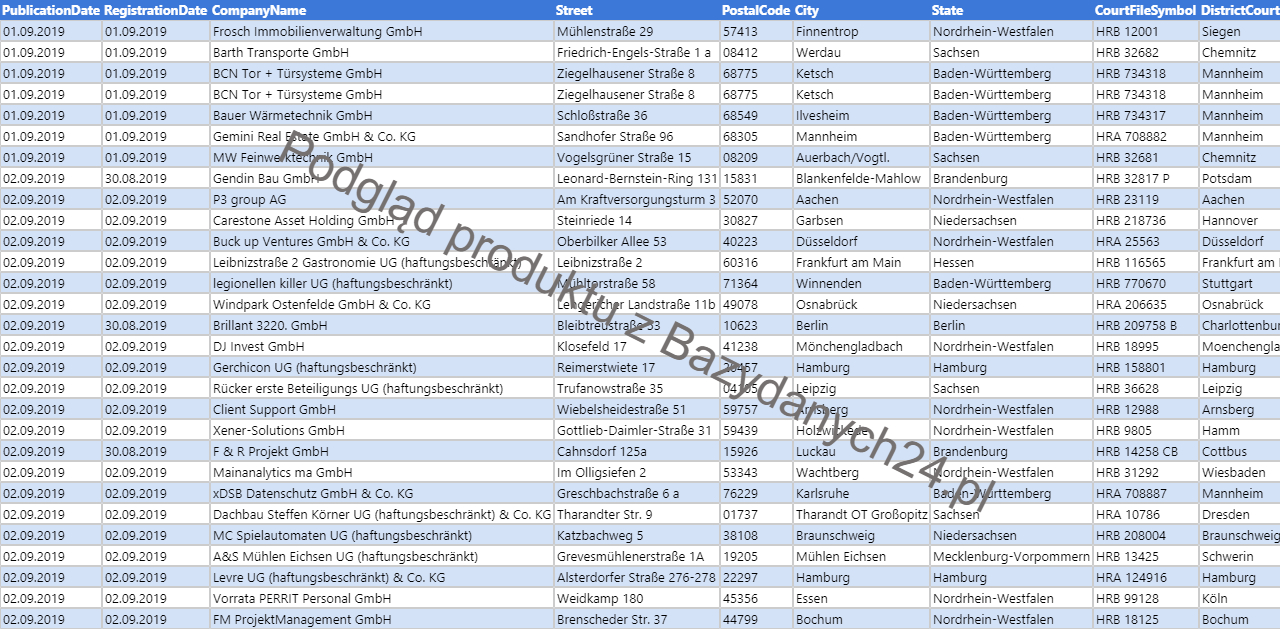Click court file cell HRB 32817 P
Screen dimensions: 1280x630
(x=1145, y=178)
